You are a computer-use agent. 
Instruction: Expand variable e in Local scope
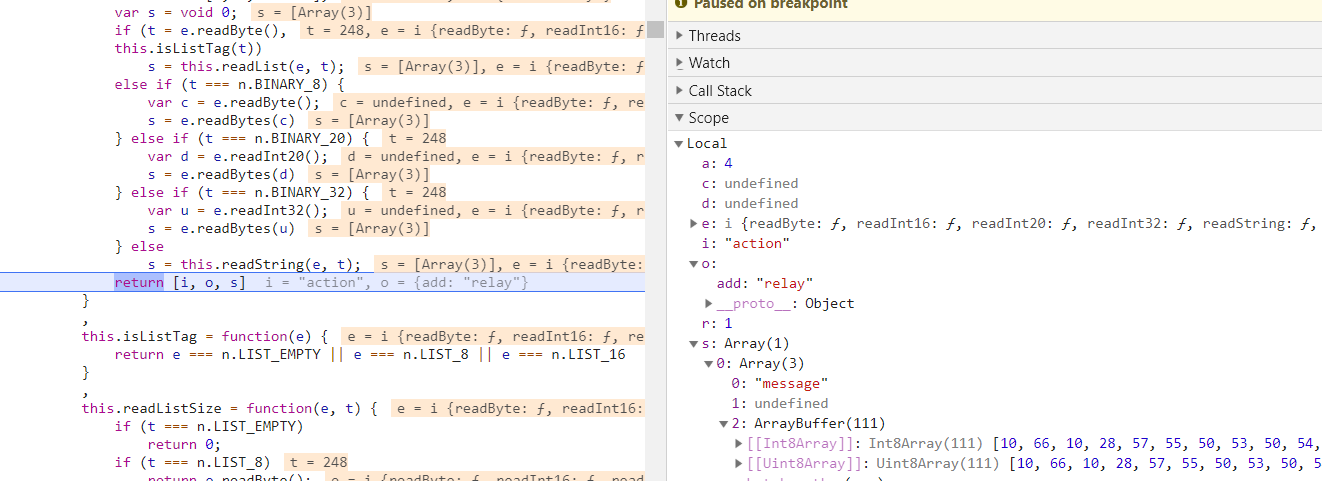click(694, 224)
